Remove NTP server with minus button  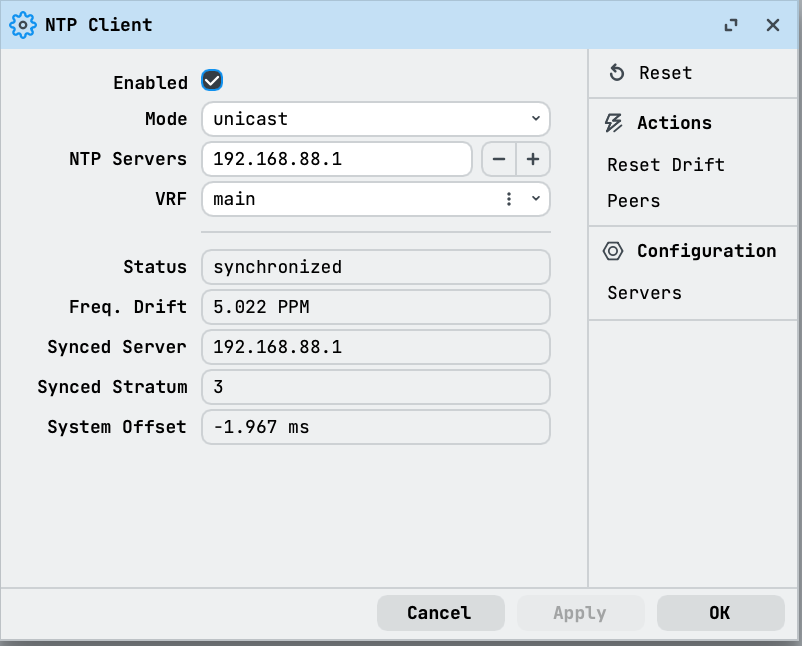[499, 159]
